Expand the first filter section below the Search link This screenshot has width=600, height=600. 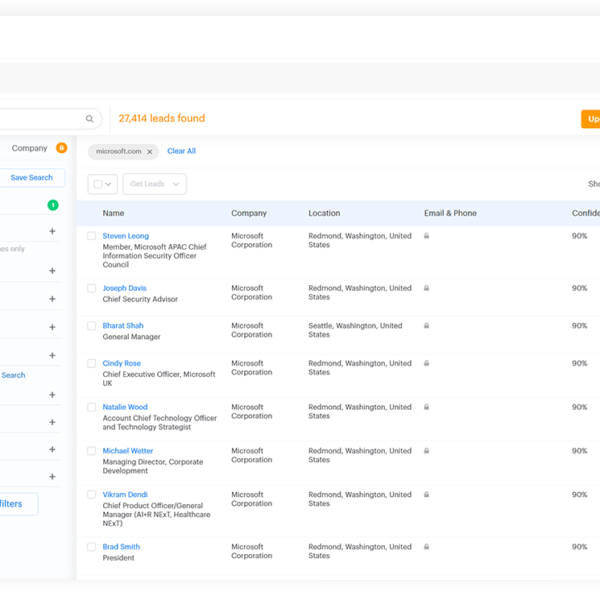pyautogui.click(x=52, y=395)
